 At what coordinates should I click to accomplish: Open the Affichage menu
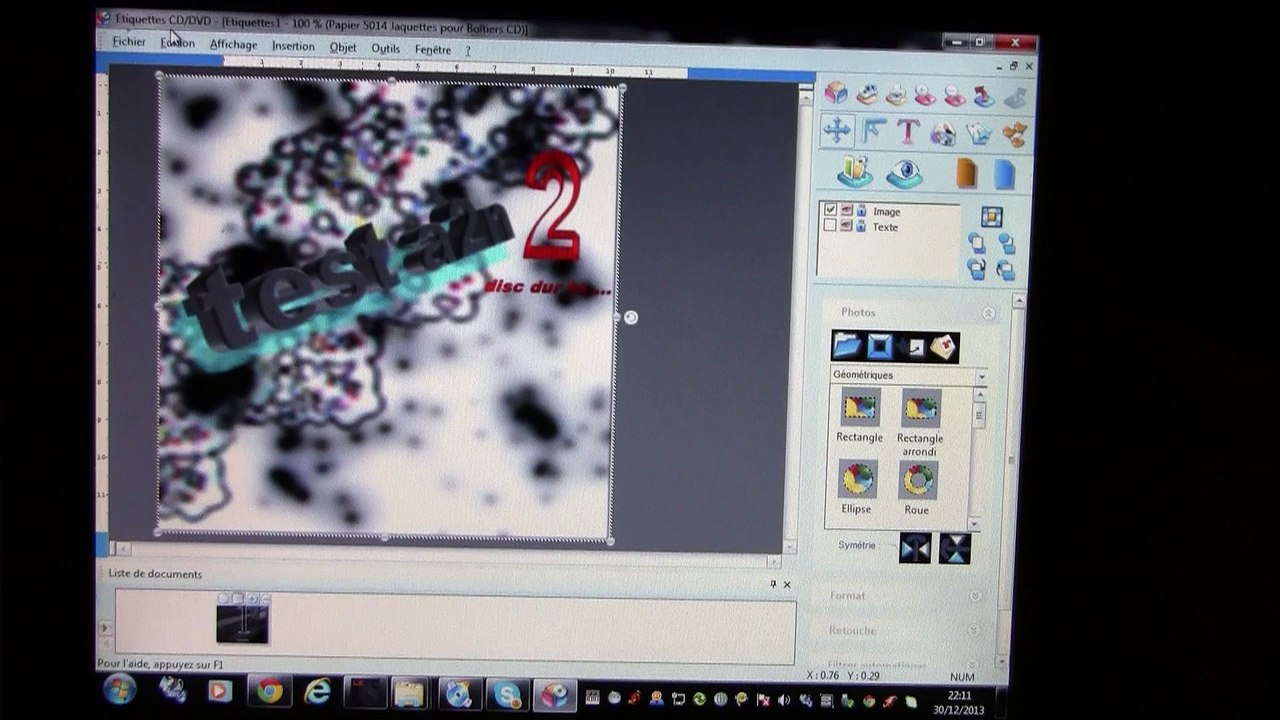(233, 45)
